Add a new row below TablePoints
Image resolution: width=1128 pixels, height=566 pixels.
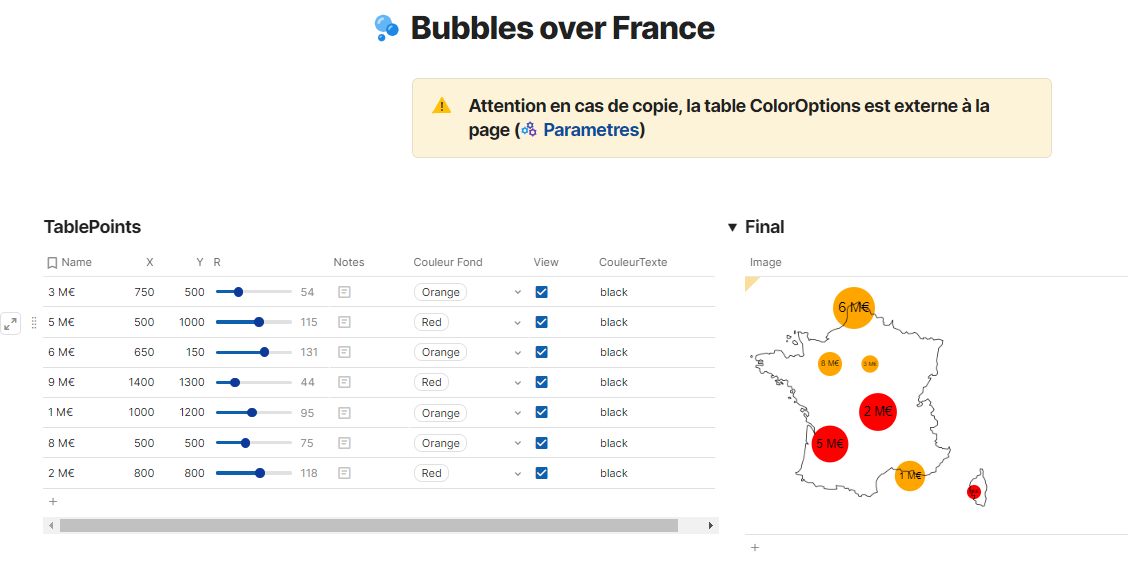click(x=53, y=502)
